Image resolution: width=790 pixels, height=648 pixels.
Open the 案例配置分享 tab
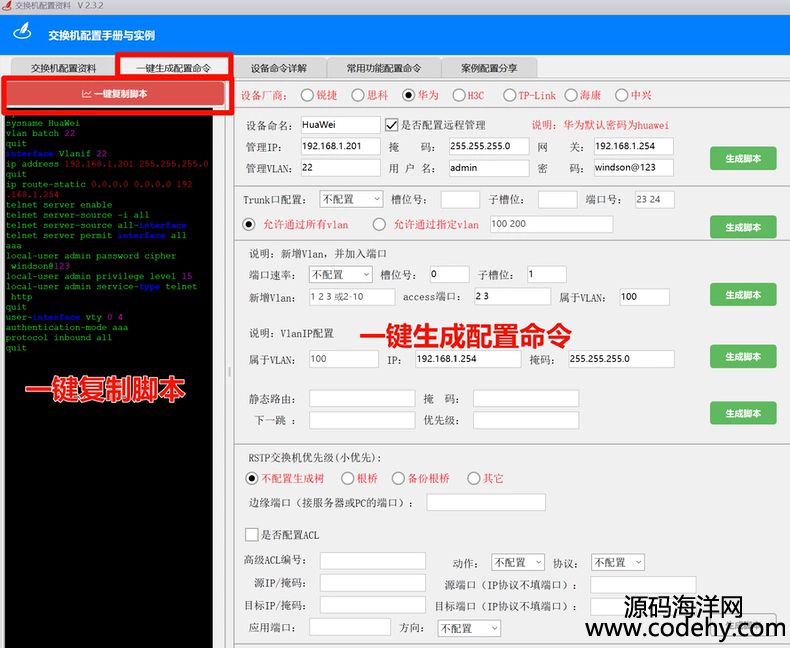[489, 68]
